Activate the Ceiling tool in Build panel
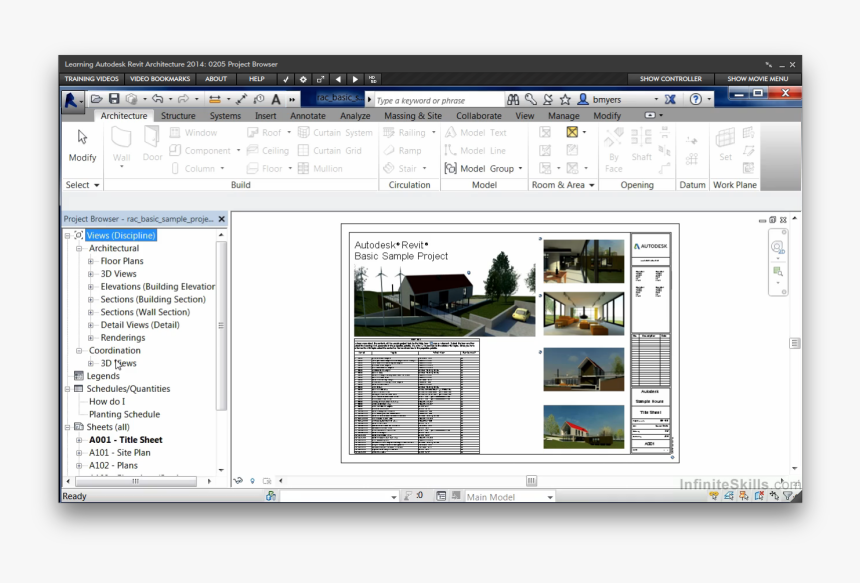 tap(268, 150)
